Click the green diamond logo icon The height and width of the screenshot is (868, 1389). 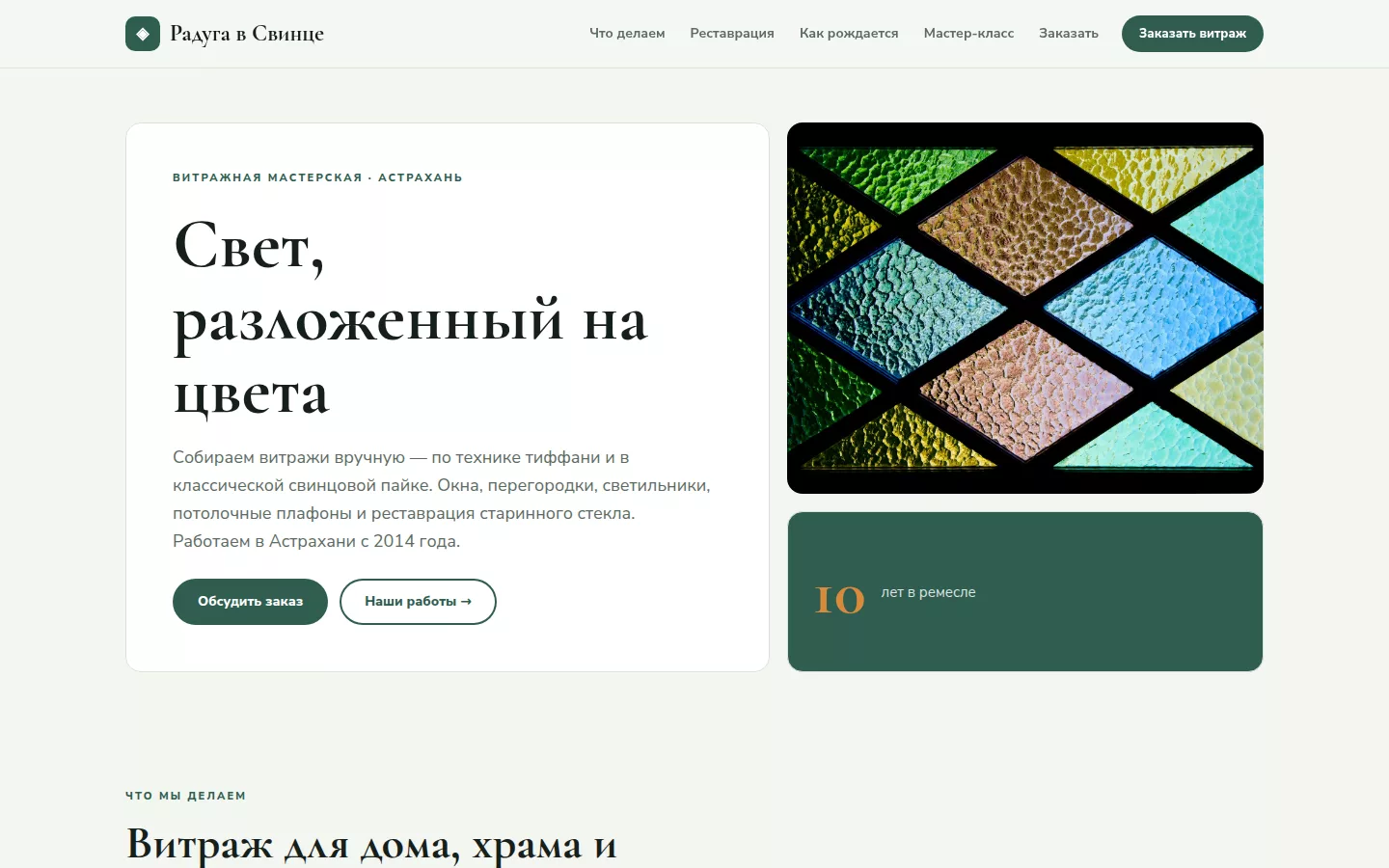(x=143, y=34)
